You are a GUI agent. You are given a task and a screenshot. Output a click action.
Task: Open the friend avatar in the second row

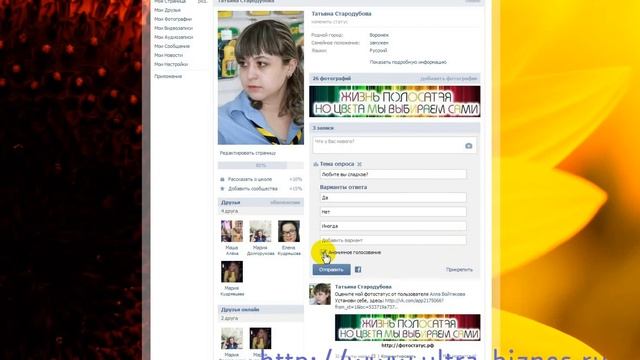tap(232, 272)
